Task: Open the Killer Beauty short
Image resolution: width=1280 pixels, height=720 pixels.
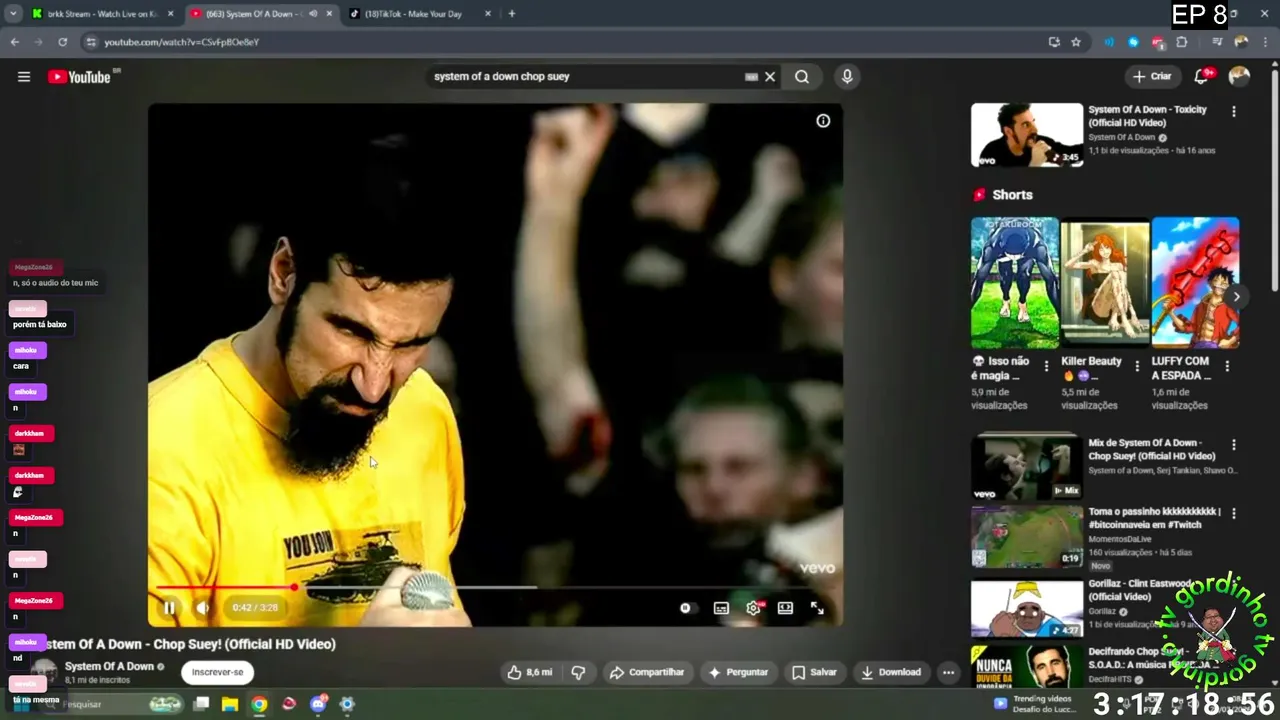Action: tap(1105, 283)
